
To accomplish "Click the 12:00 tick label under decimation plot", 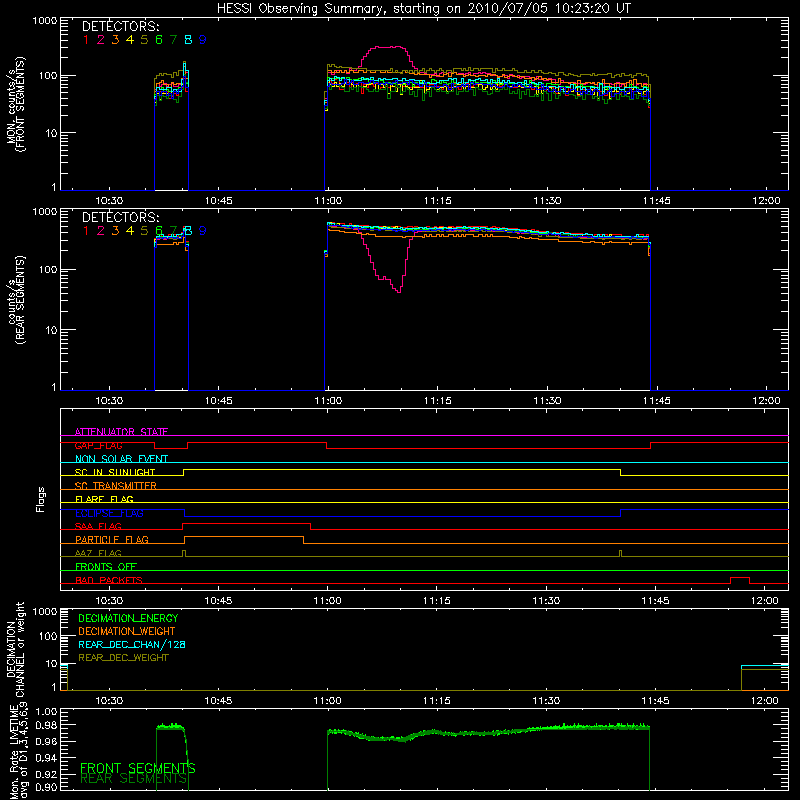I will 765,701.
